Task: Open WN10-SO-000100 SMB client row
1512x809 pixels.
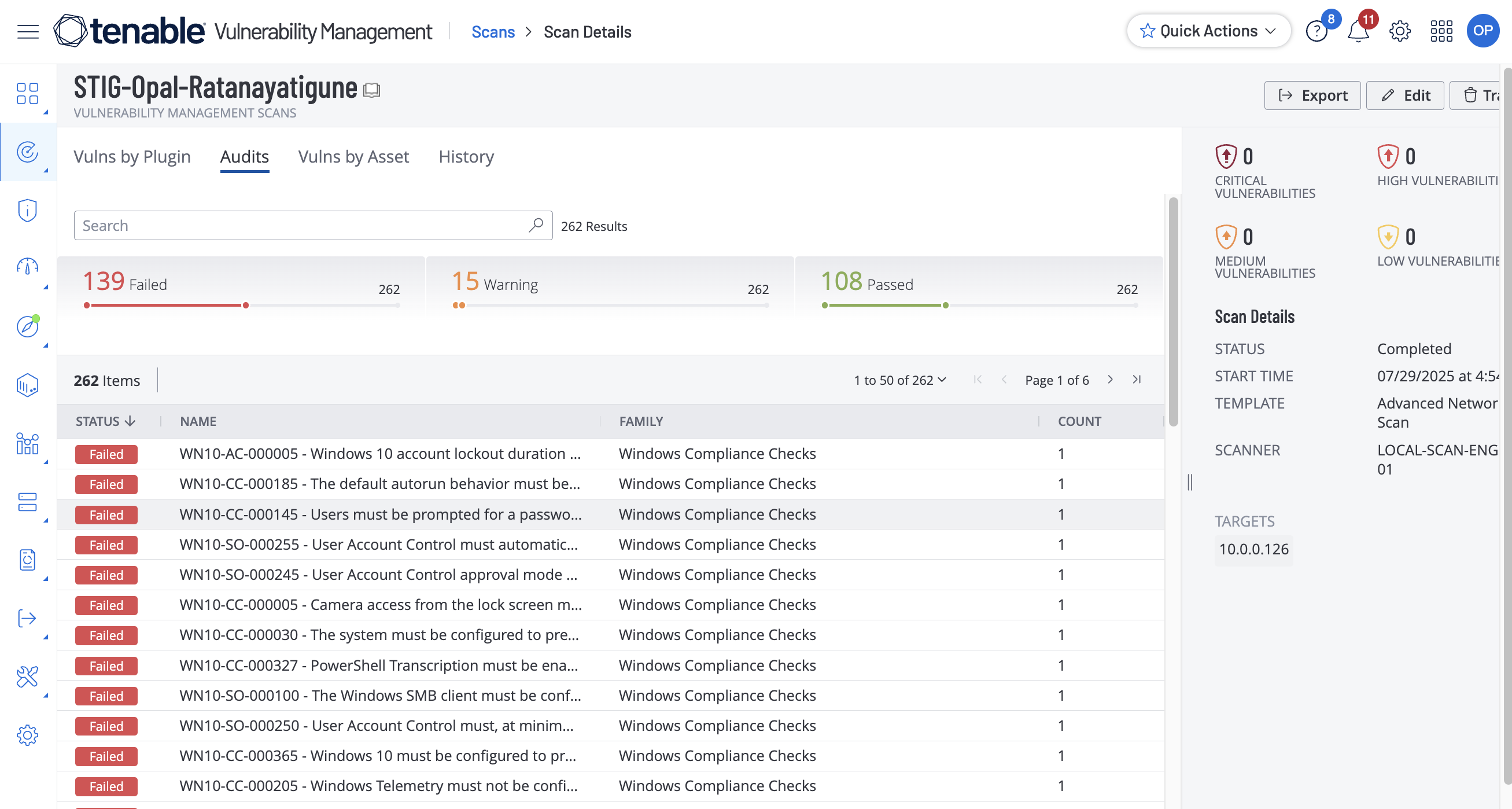Action: point(610,696)
